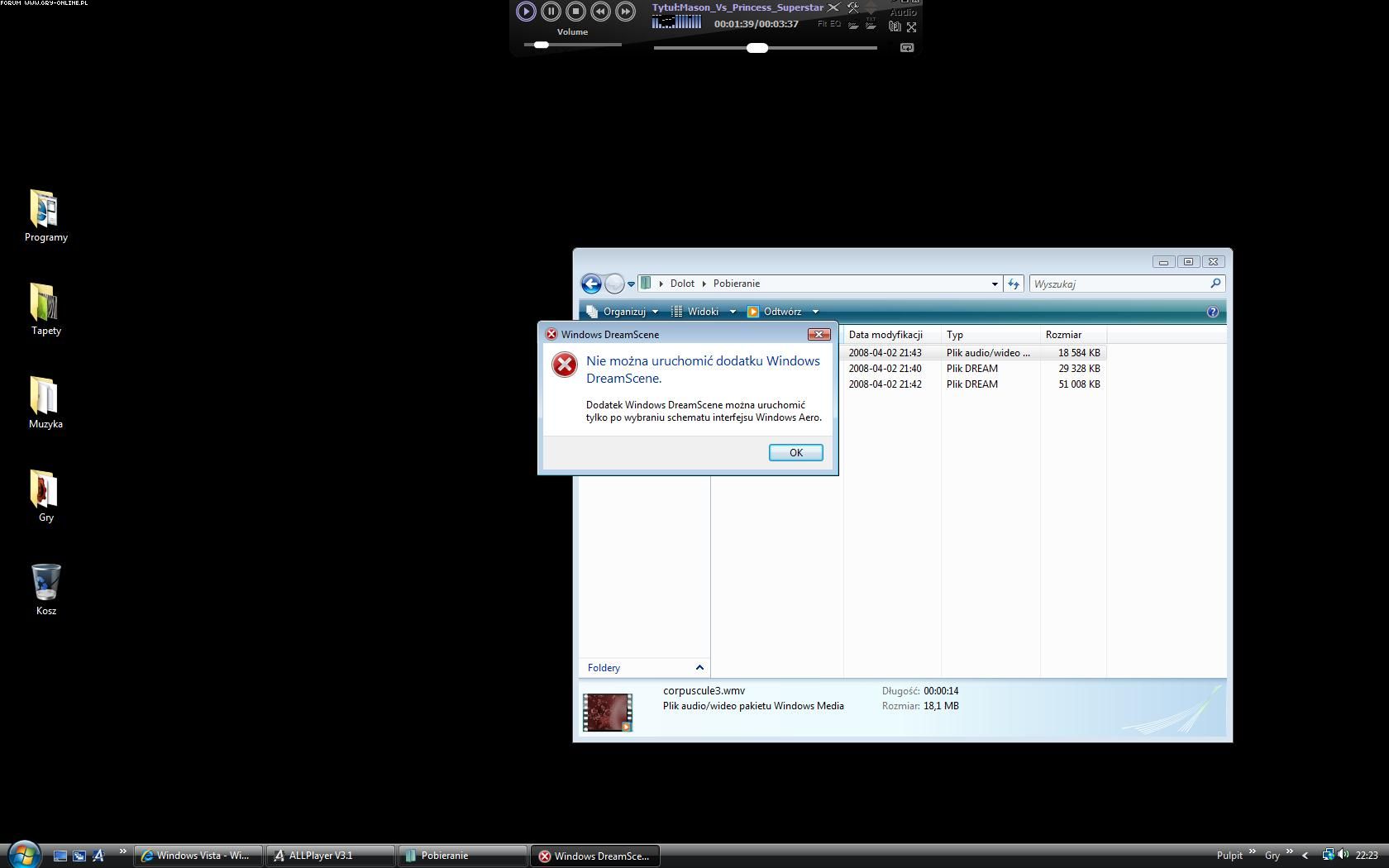1389x868 pixels.
Task: Sort by the Rozmiar column header
Action: [x=1073, y=335]
